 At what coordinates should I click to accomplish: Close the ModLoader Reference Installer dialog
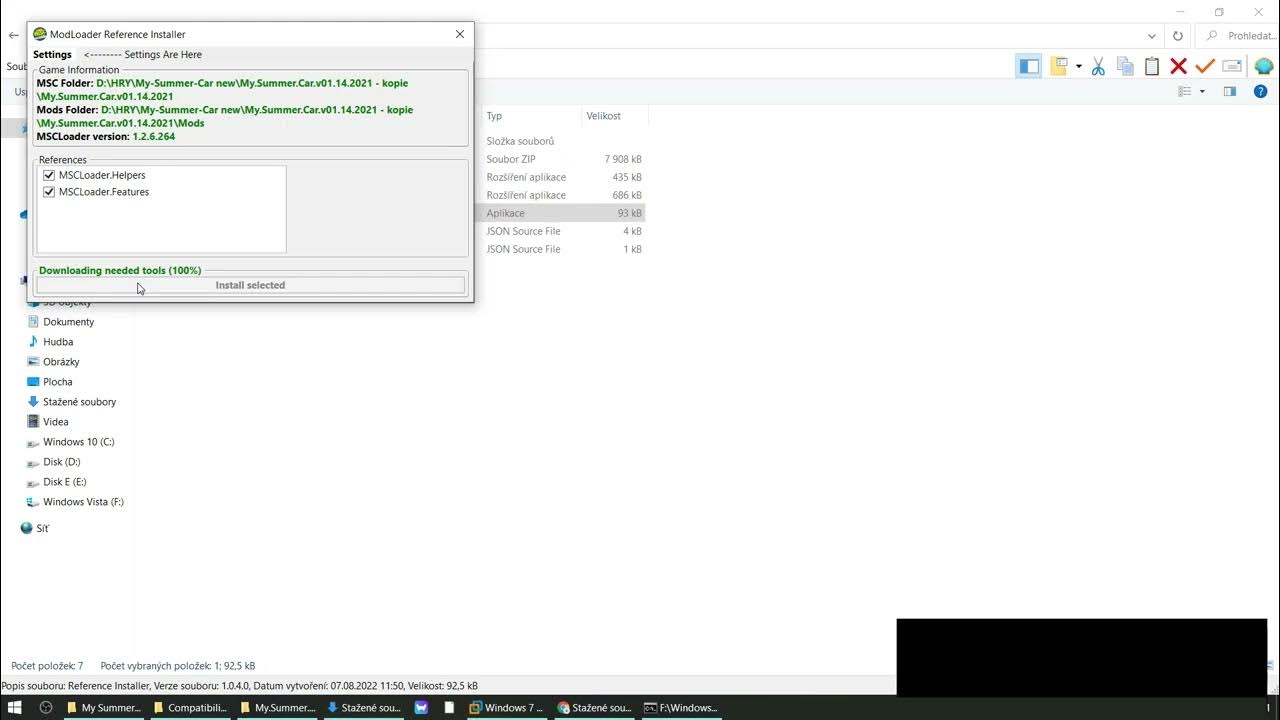coord(460,34)
